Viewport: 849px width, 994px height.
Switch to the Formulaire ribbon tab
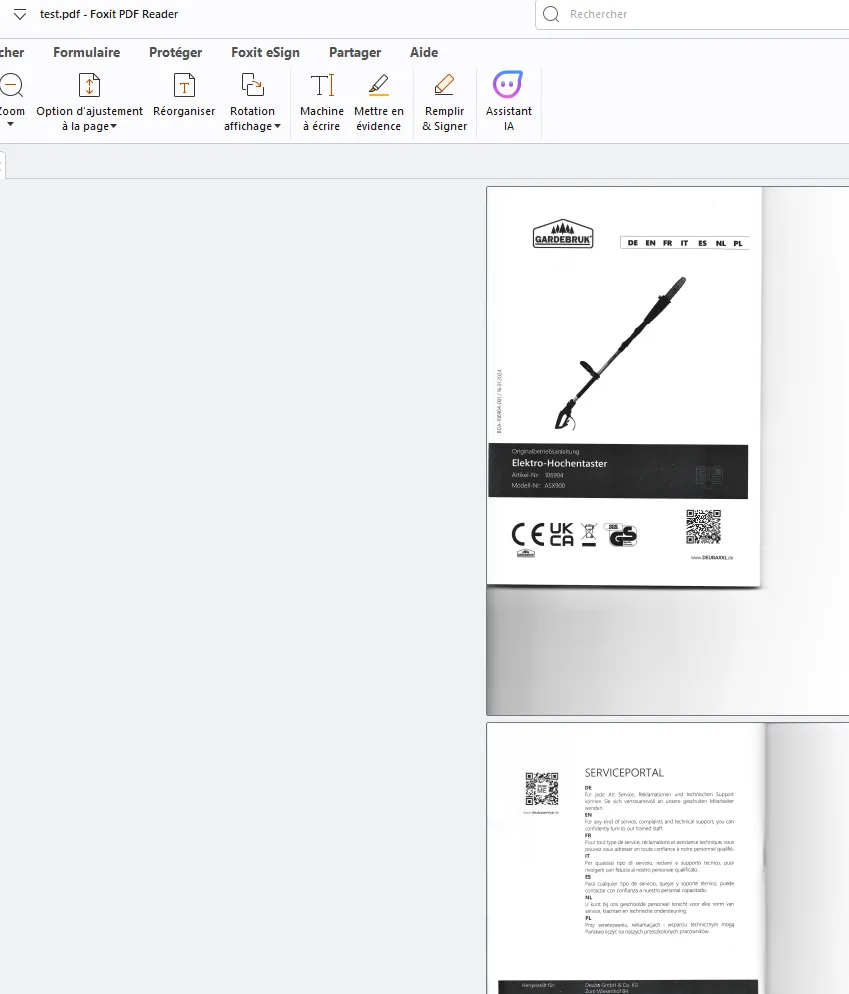[86, 53]
